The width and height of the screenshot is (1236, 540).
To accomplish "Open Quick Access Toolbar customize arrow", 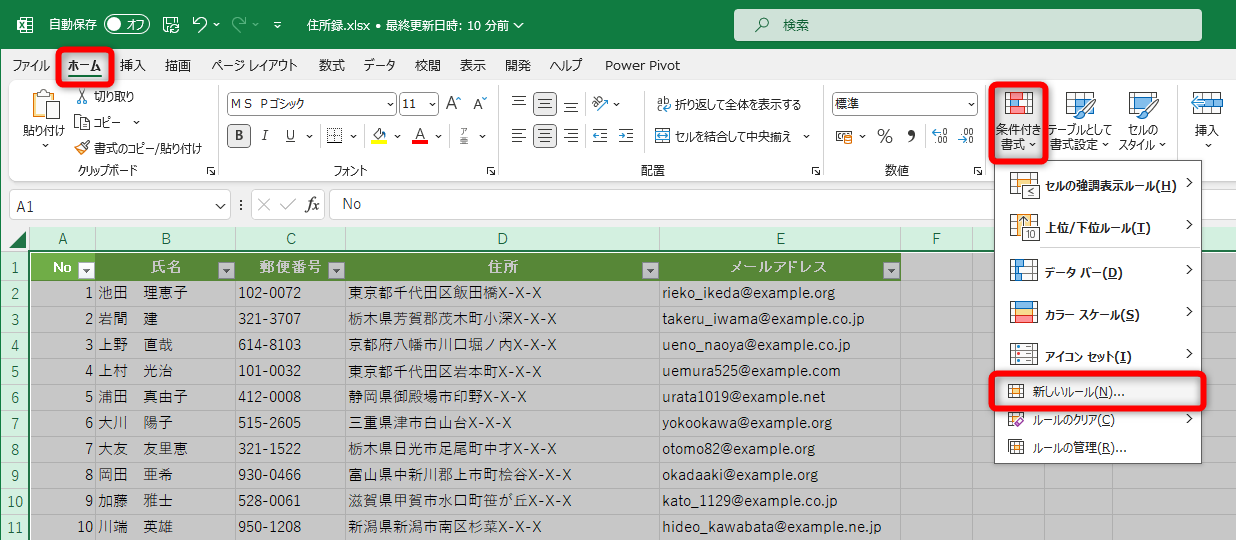I will [277, 25].
